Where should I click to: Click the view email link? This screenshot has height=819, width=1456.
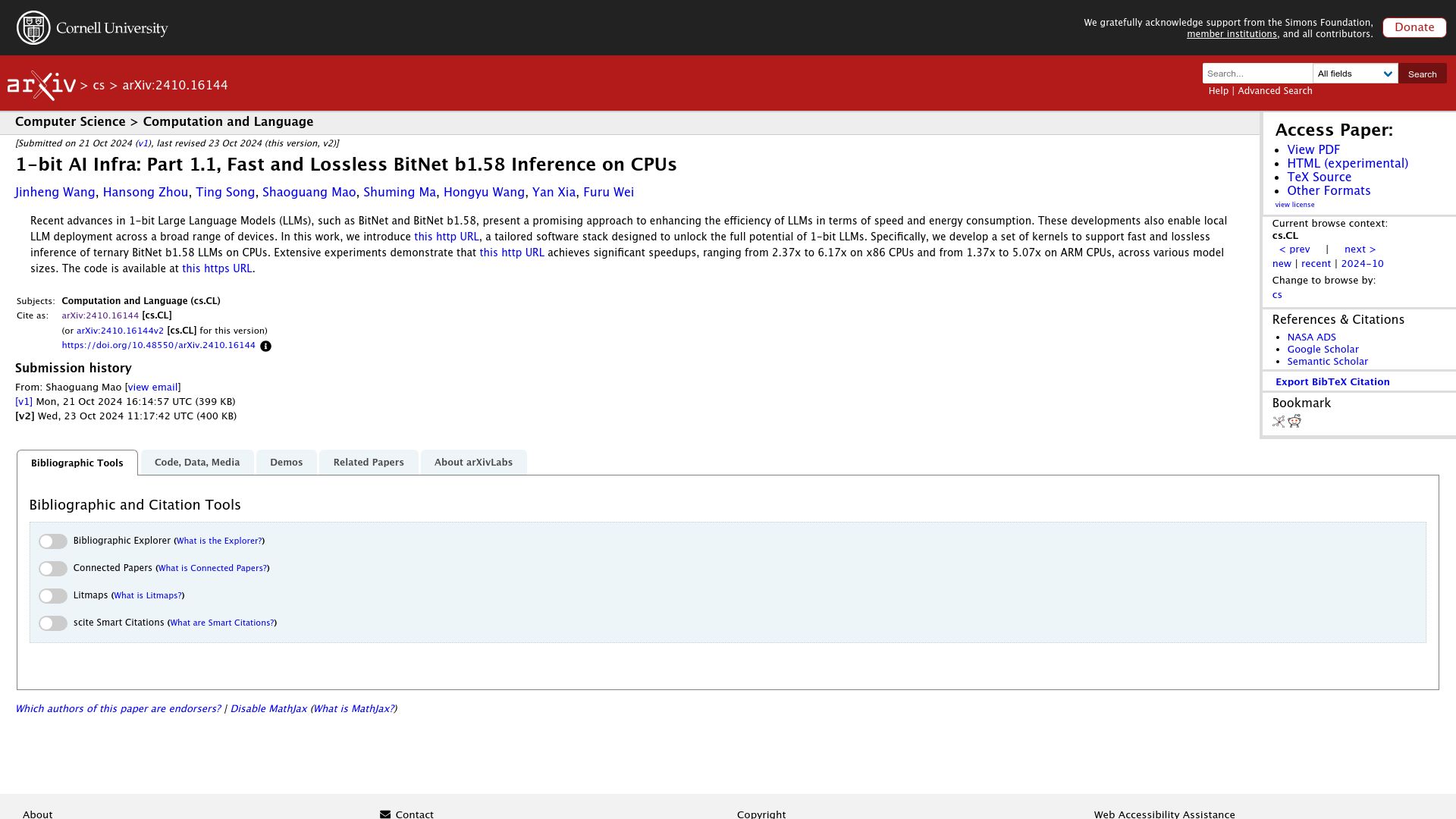click(152, 388)
